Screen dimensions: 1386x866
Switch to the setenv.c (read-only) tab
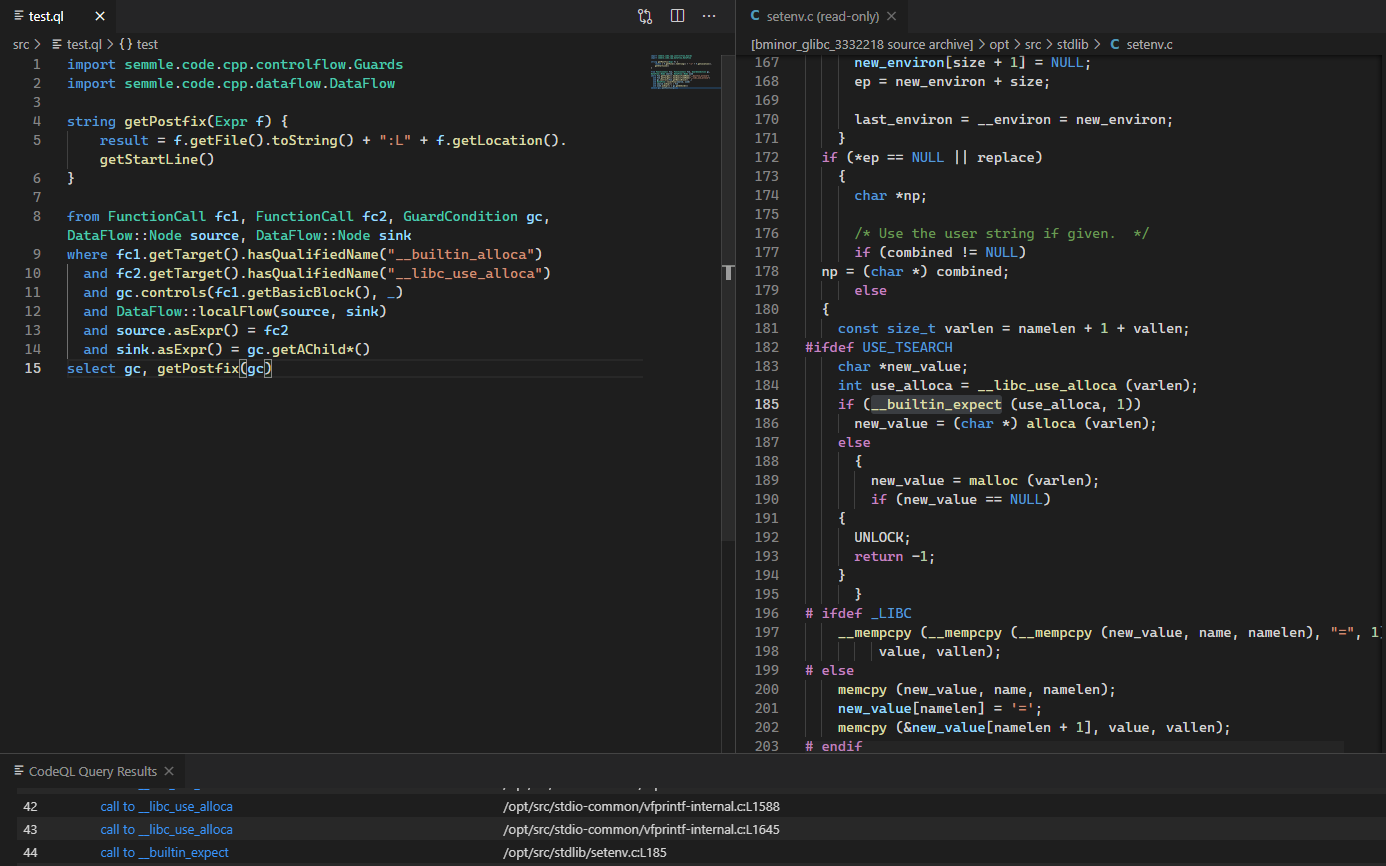click(x=822, y=16)
